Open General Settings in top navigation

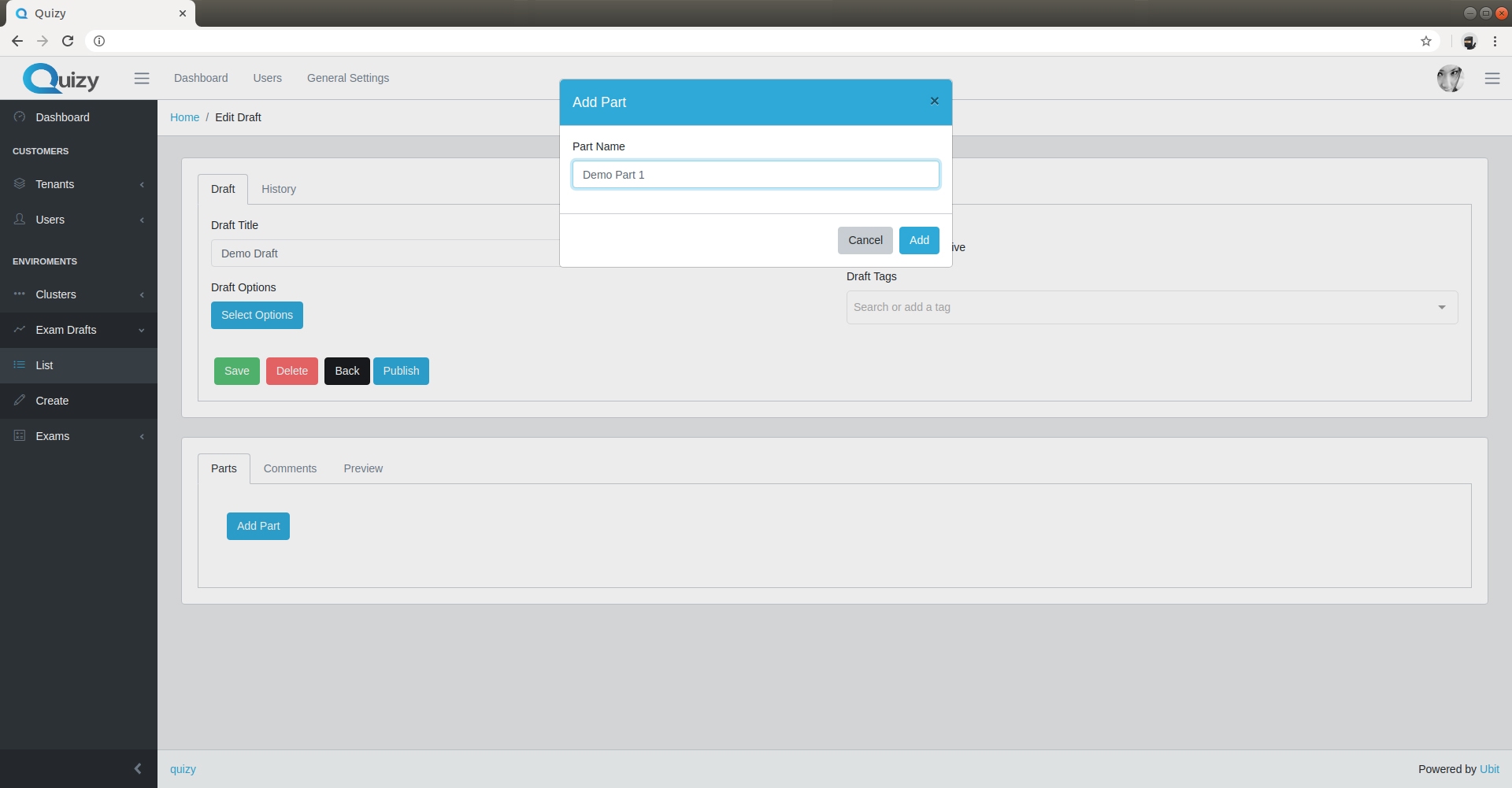[348, 78]
